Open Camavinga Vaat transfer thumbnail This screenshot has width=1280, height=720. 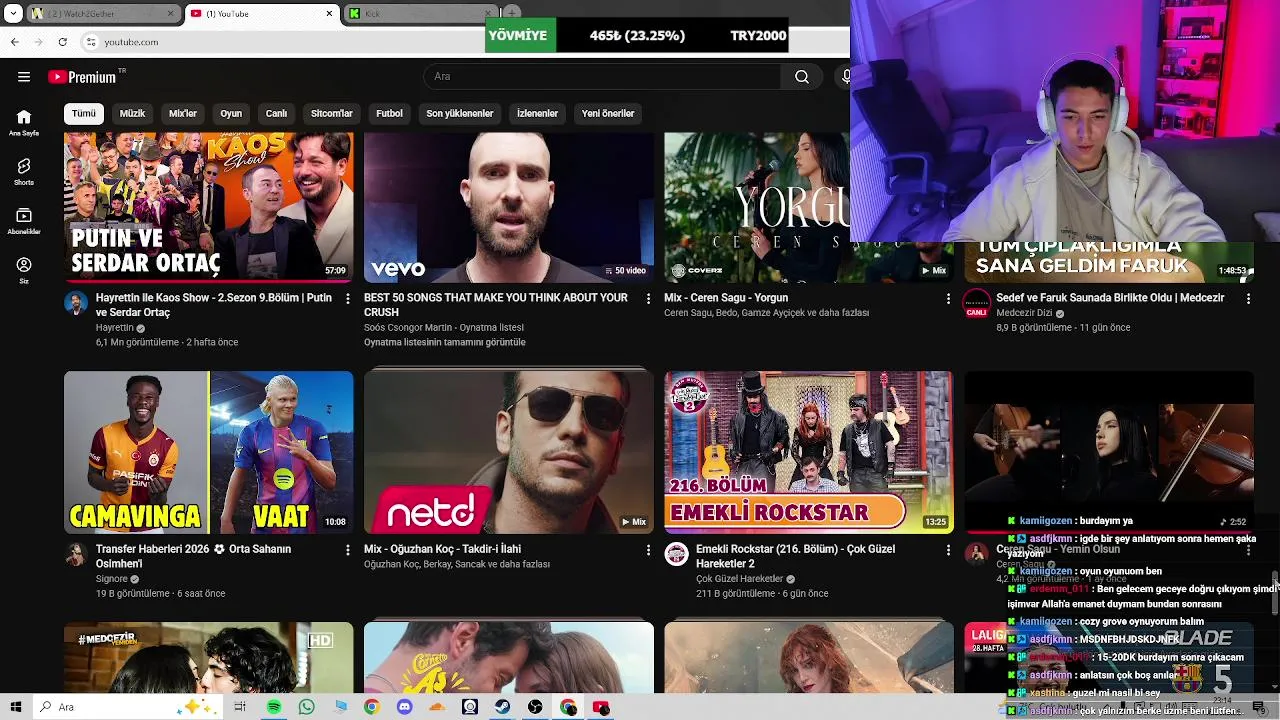[209, 452]
